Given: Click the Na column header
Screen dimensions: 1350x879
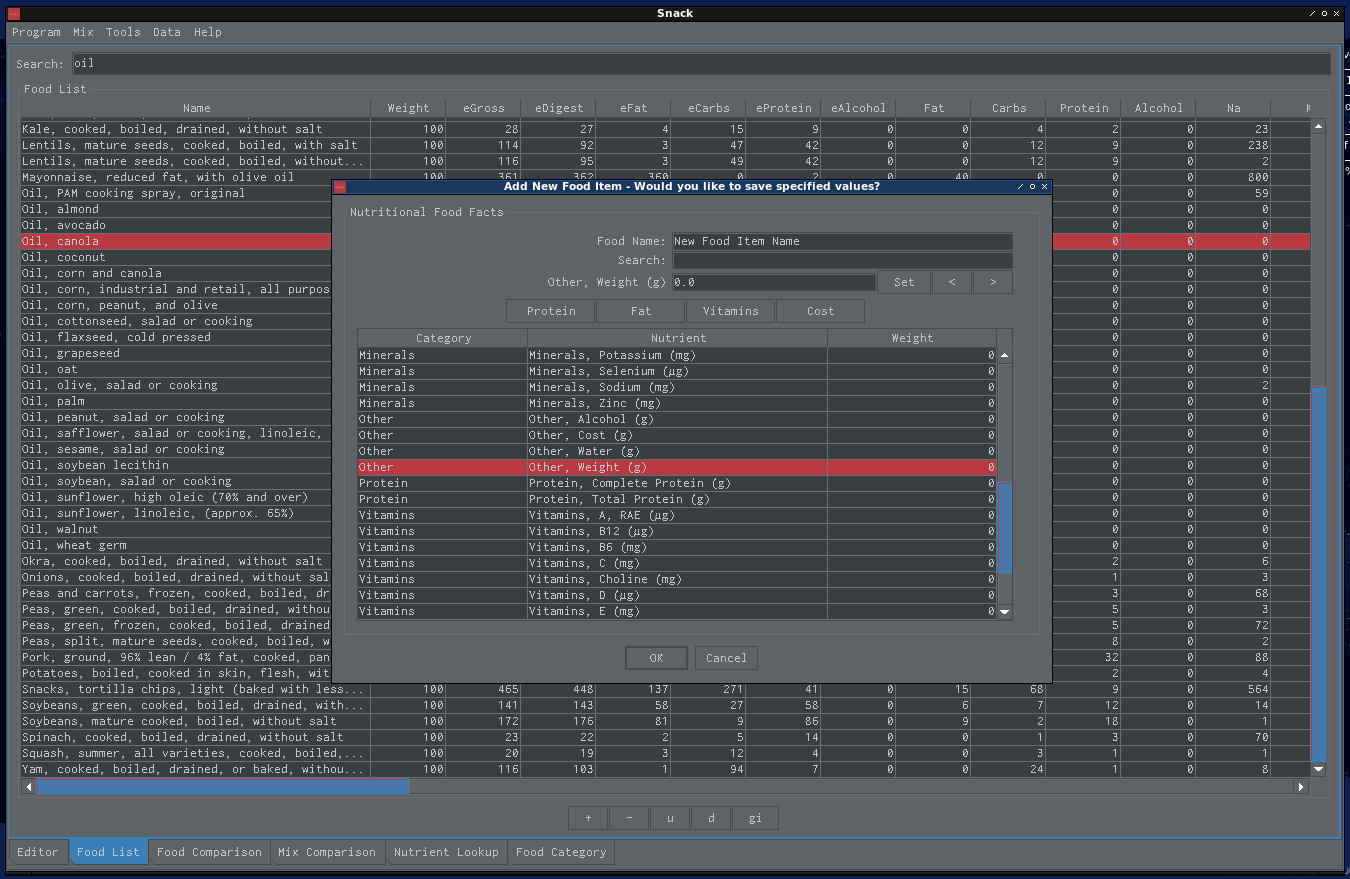Looking at the screenshot, I should (x=1234, y=108).
